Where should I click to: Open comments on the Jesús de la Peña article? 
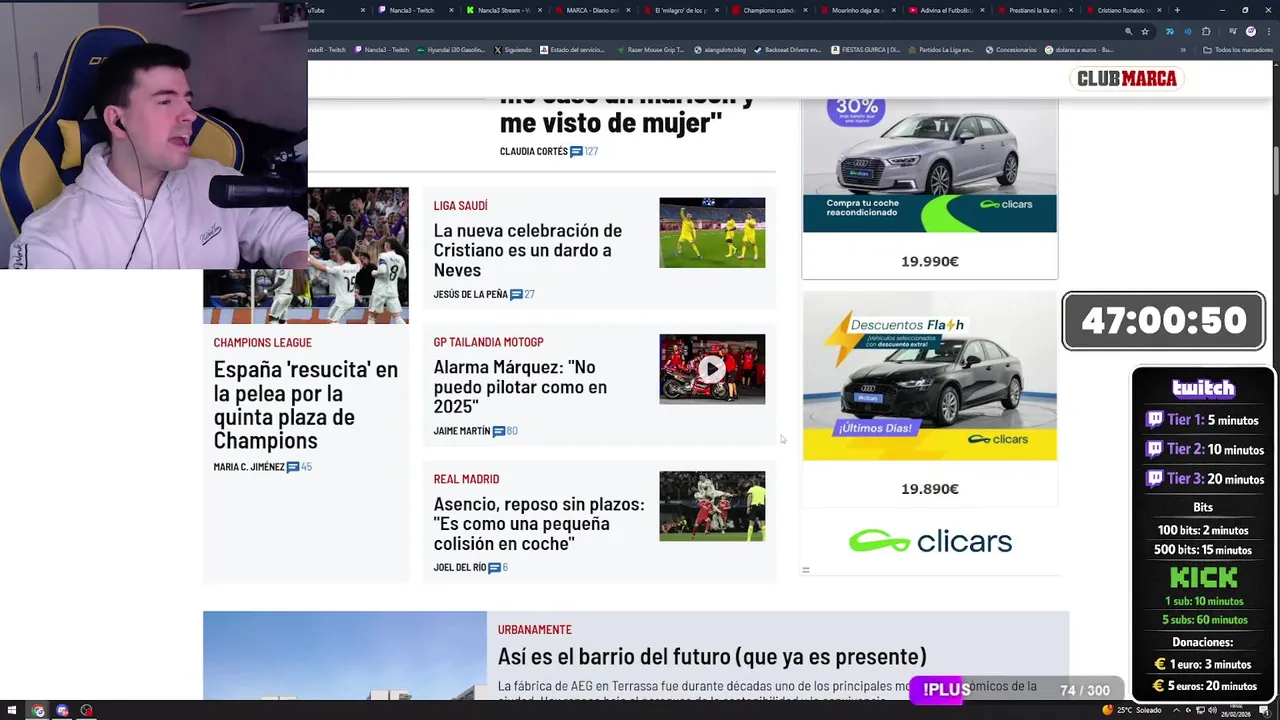523,295
